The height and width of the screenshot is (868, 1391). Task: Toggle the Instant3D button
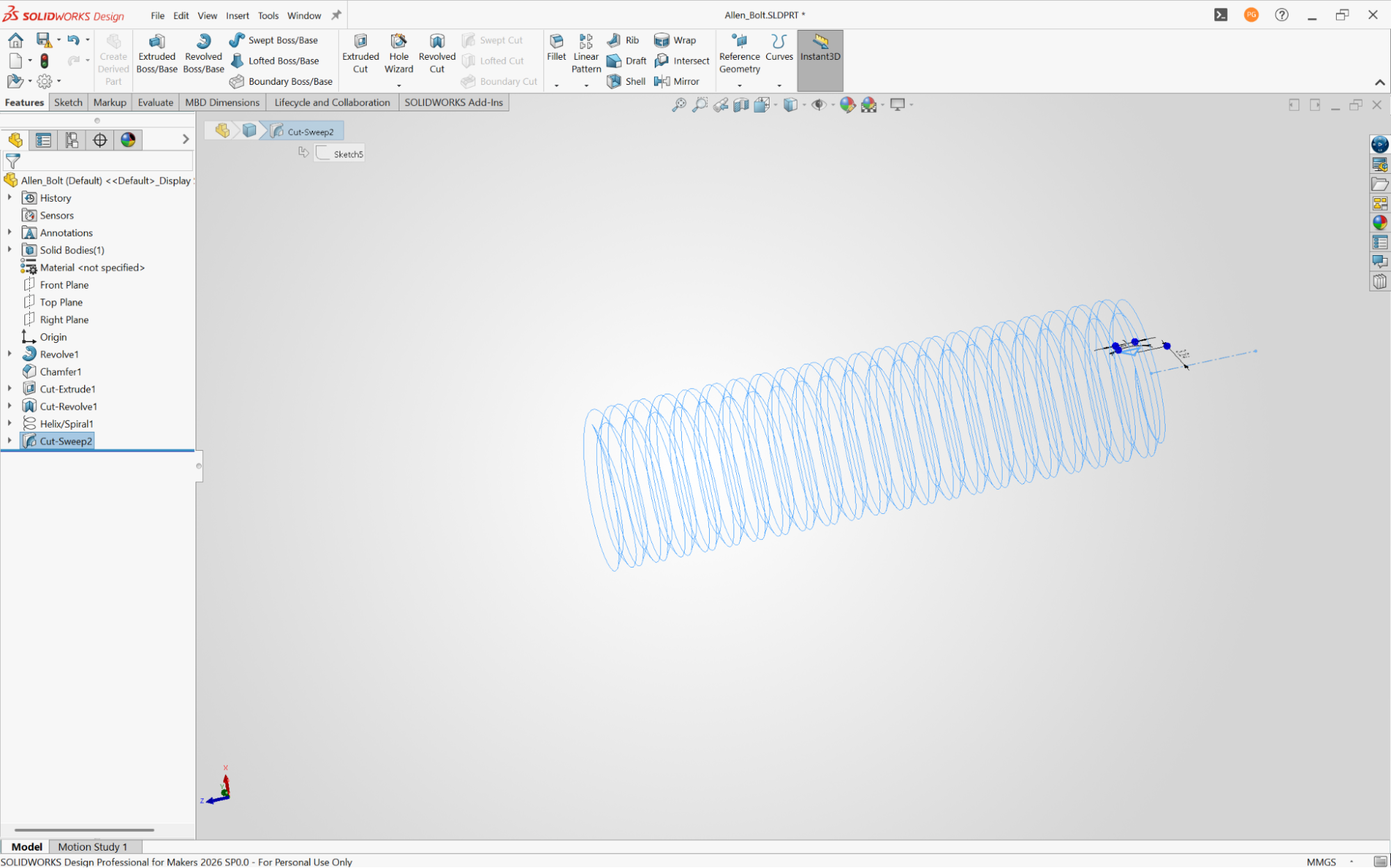(820, 61)
